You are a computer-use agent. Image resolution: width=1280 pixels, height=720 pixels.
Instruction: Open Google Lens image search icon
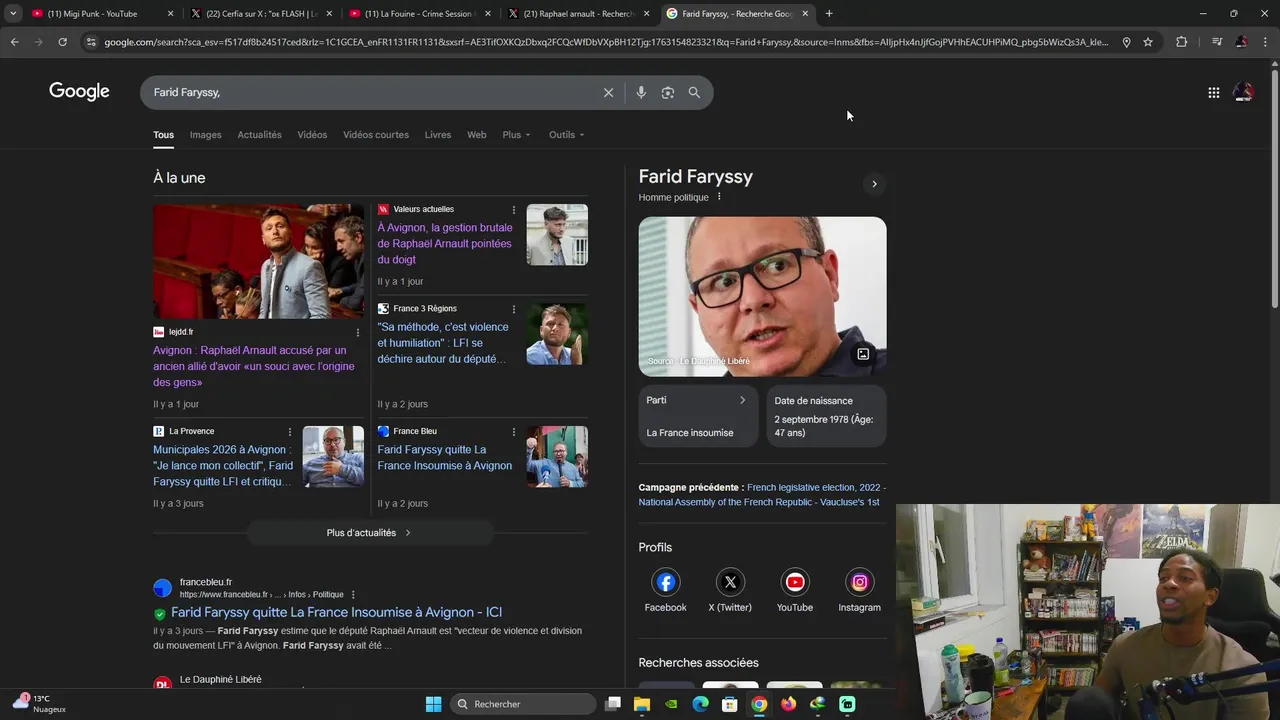667,92
